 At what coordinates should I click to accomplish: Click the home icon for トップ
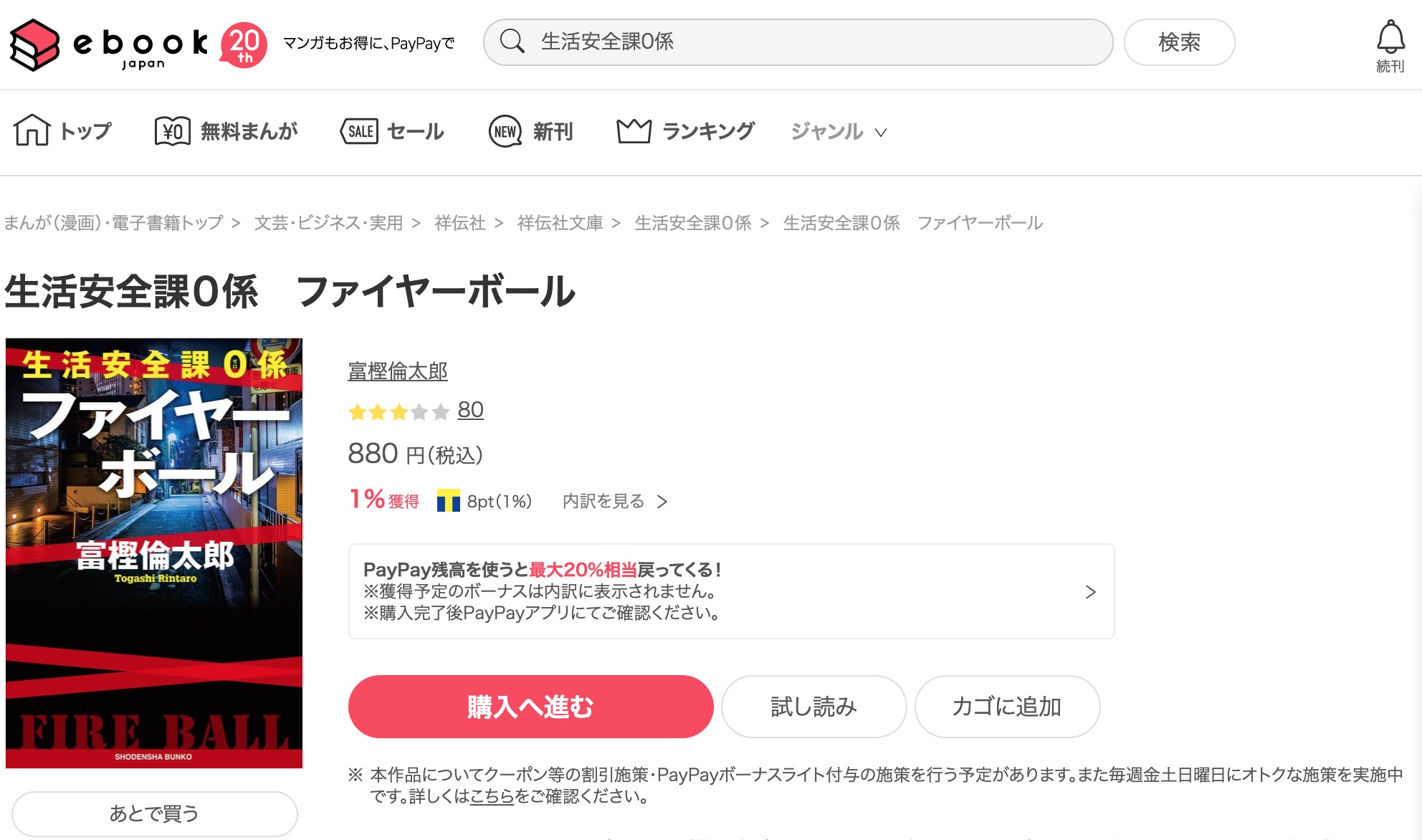tap(32, 130)
